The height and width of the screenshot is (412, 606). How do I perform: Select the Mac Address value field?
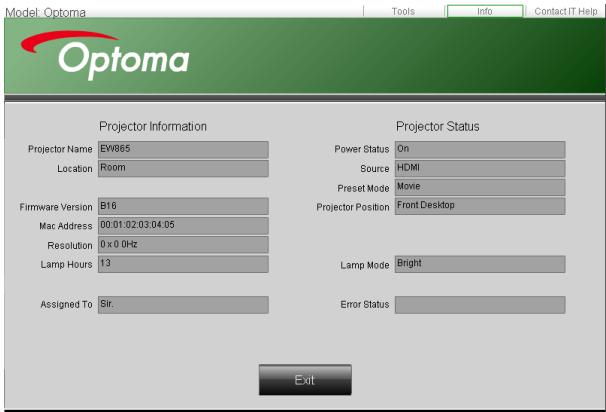pos(183,225)
